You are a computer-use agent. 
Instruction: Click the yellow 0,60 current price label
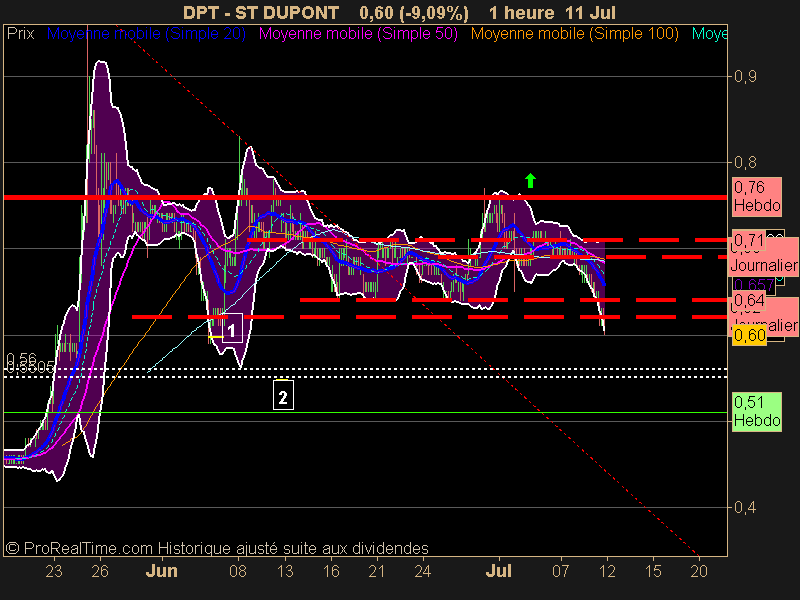point(749,335)
